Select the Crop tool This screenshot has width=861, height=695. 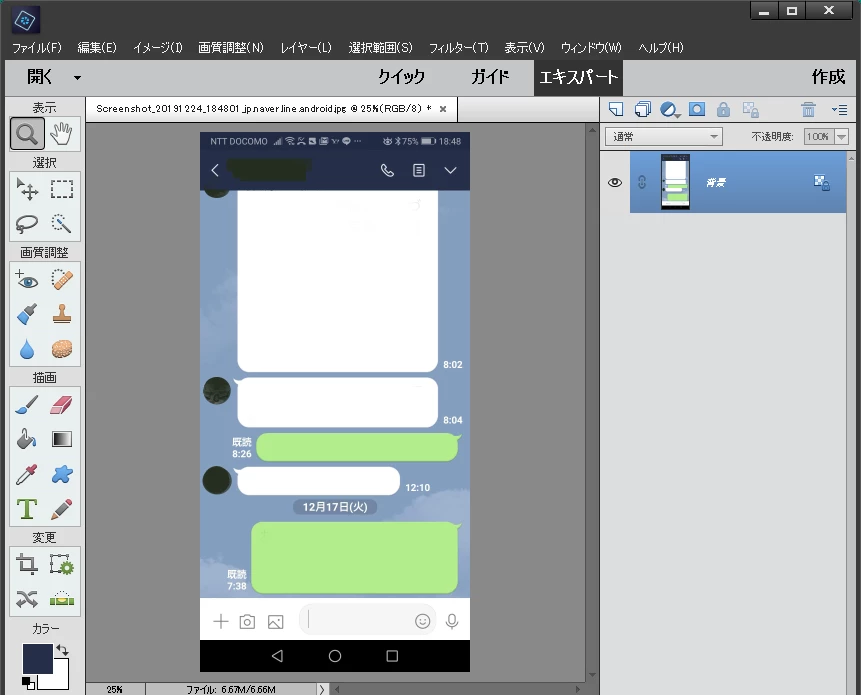pos(27,564)
